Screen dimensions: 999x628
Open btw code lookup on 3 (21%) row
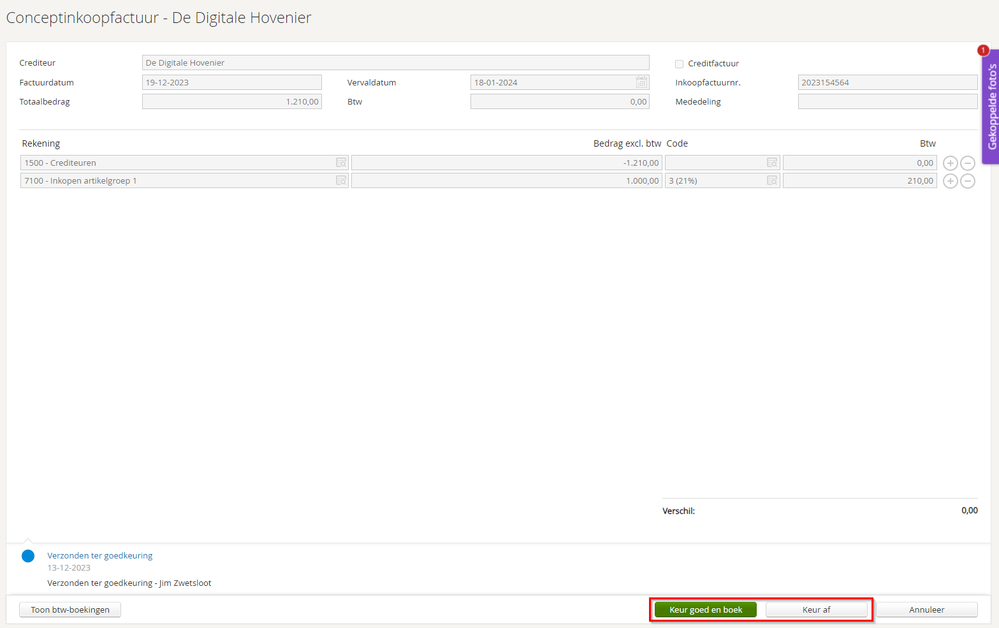(772, 181)
